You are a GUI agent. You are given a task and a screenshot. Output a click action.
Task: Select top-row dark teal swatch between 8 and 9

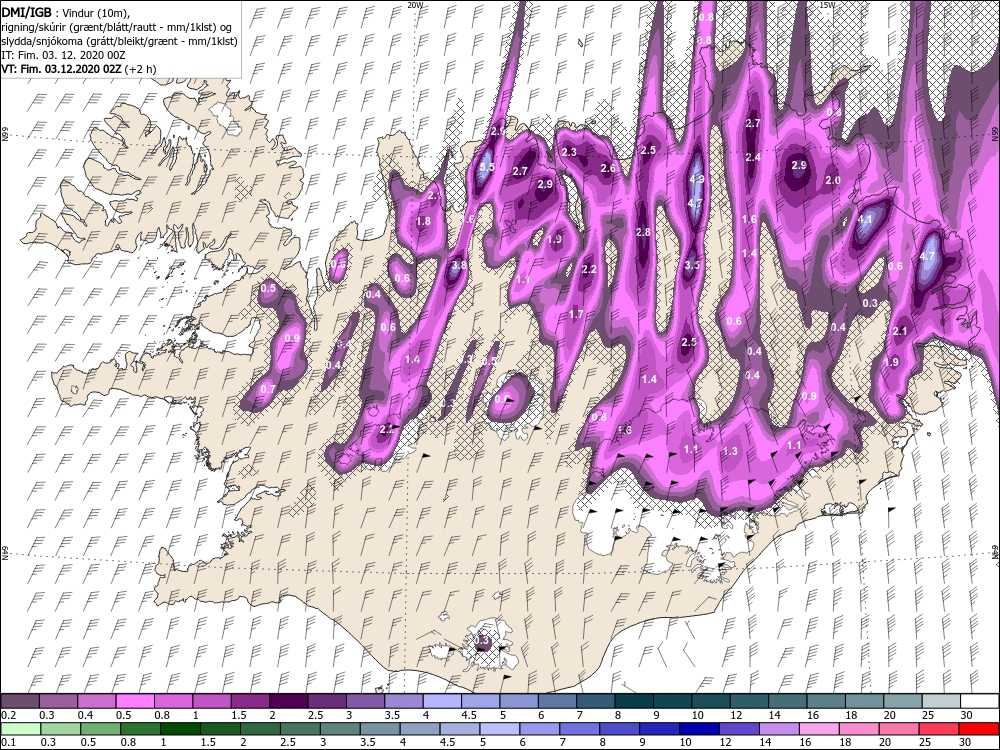[634, 702]
